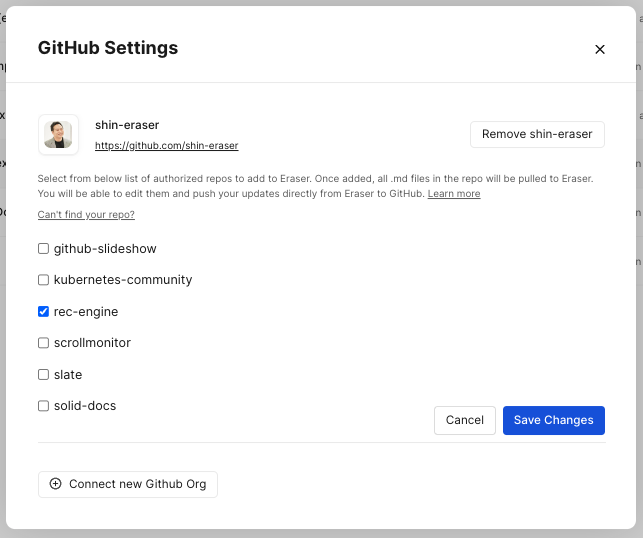Tick the scrollmonitor repo checkbox

pyautogui.click(x=43, y=343)
